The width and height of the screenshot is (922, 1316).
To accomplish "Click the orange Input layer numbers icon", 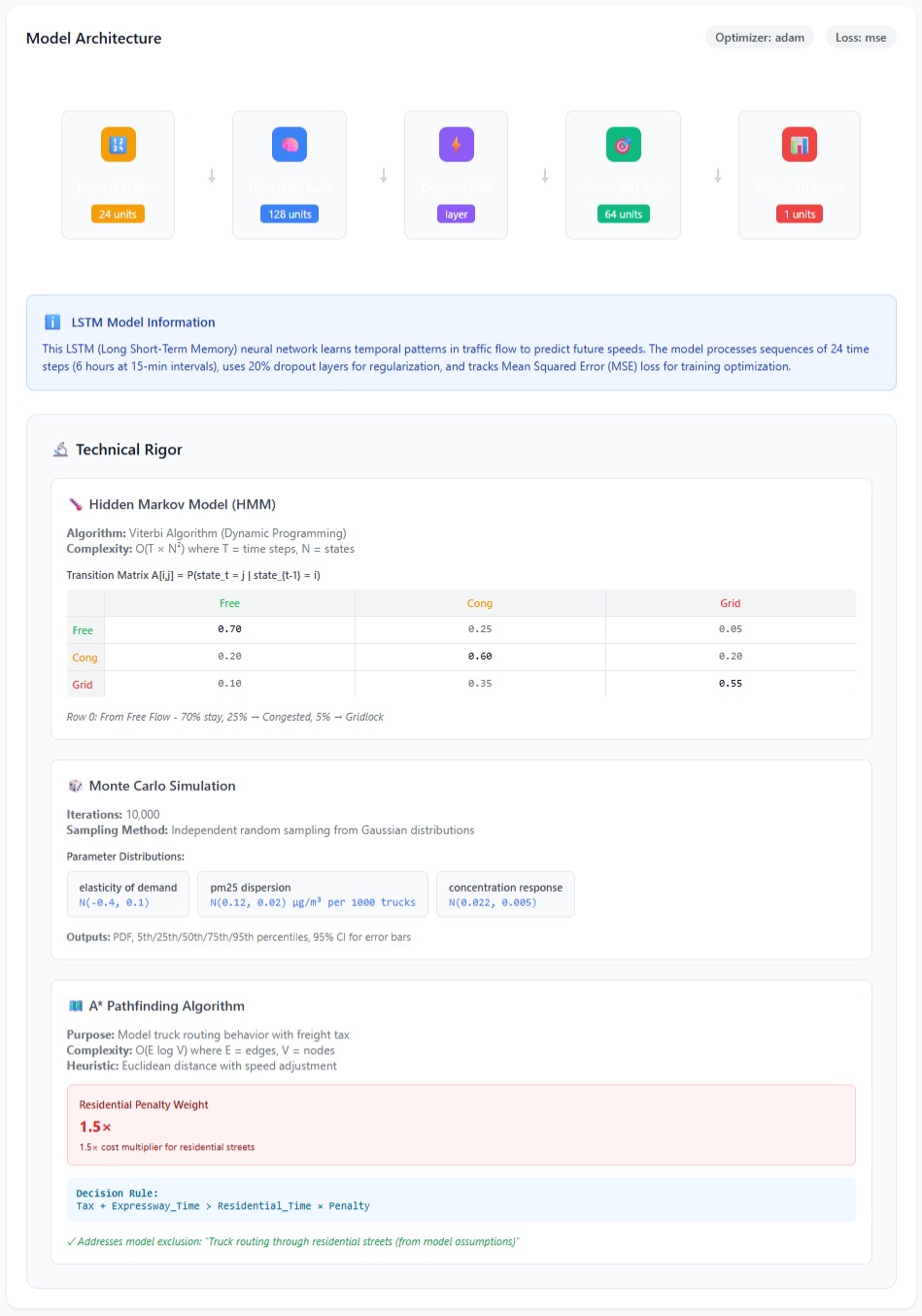I will click(x=119, y=145).
